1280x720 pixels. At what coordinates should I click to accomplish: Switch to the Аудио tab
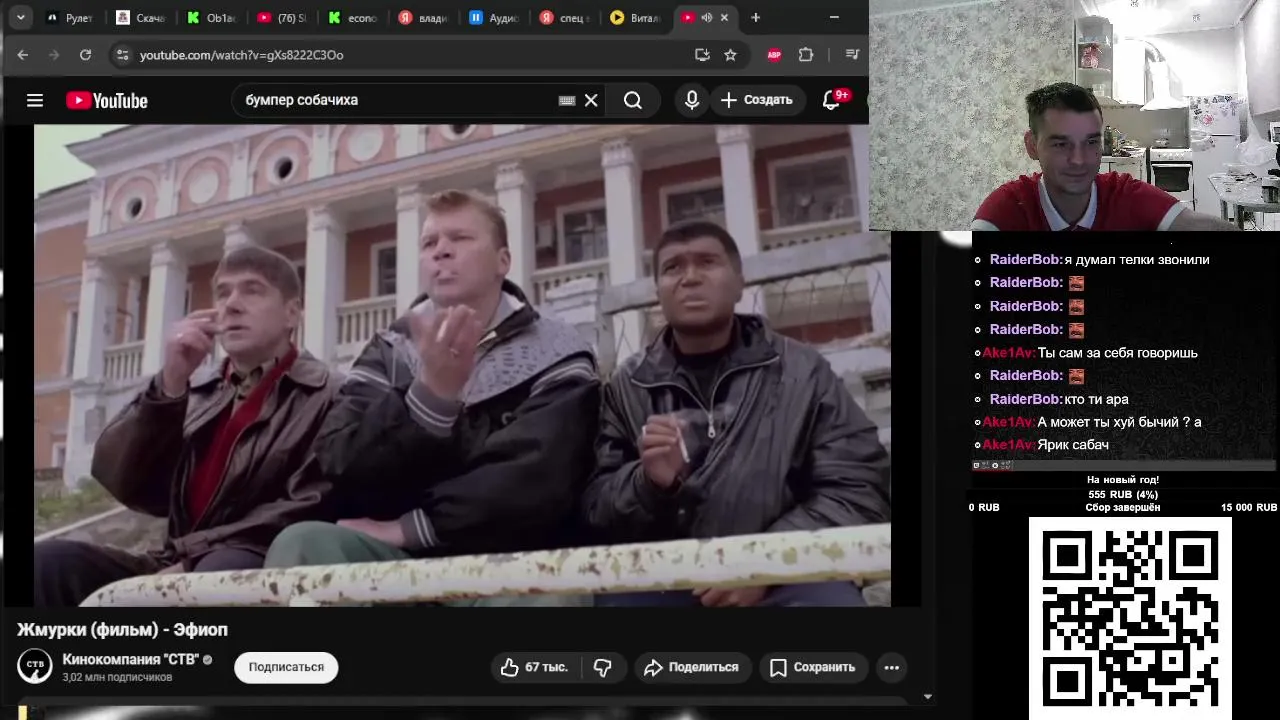[x=493, y=18]
